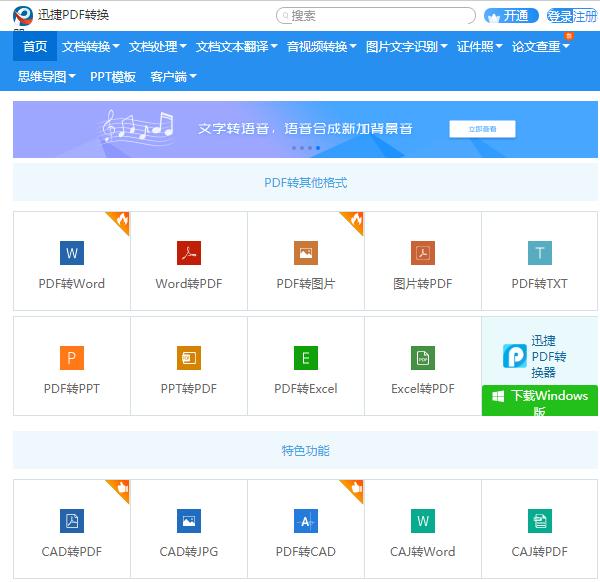Viewport: 600px width, 582px height.
Task: Focus the 搜索 search input field
Action: pyautogui.click(x=376, y=16)
